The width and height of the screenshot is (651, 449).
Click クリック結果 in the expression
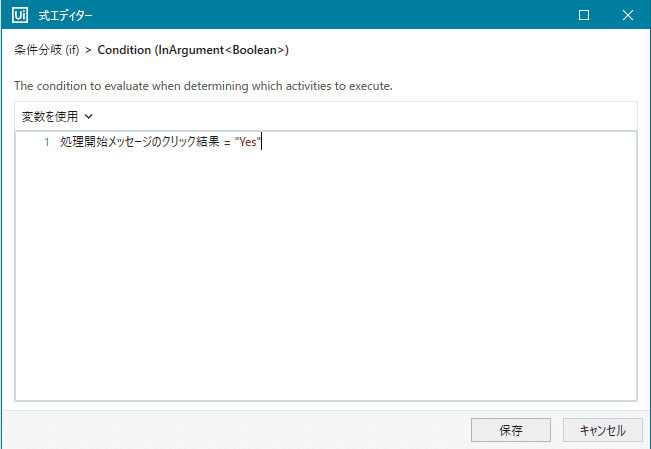point(190,142)
